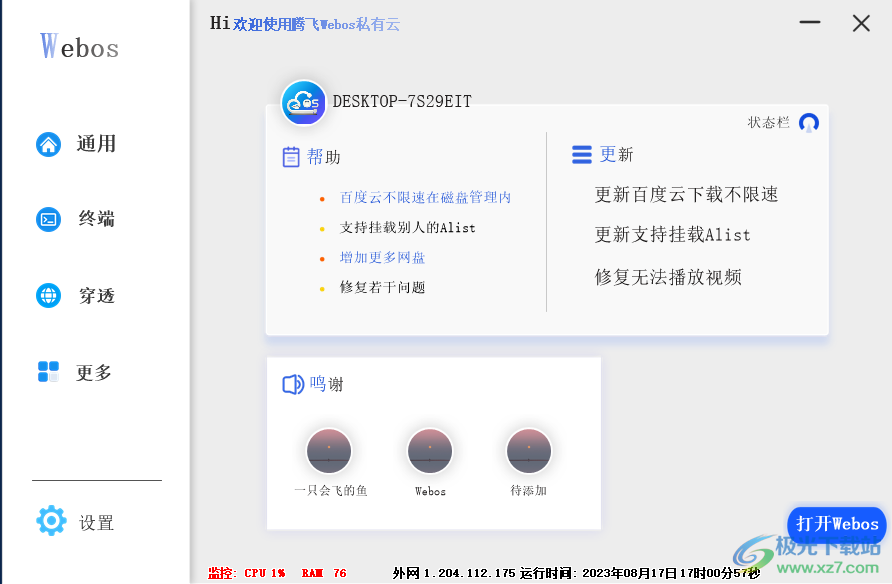Switch to the 终端 menu label
The width and height of the screenshot is (892, 584).
coord(97,219)
